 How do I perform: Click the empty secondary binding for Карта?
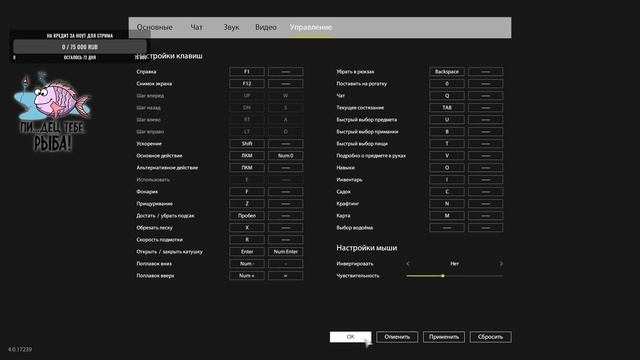(486, 216)
